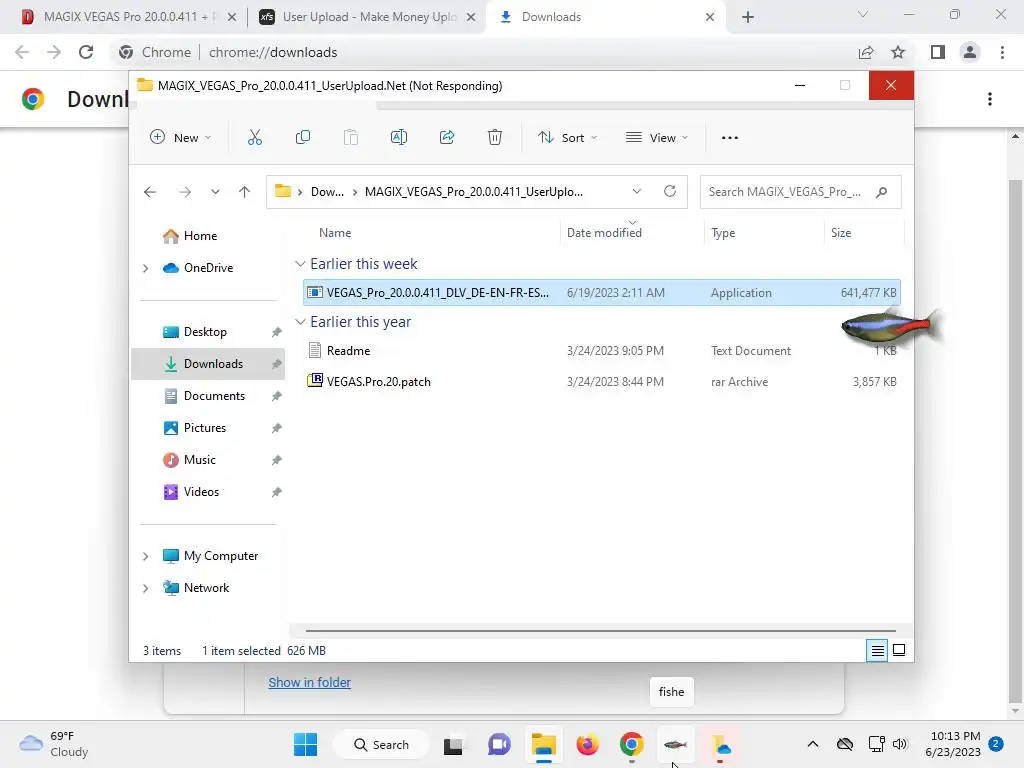Open Chrome three-dot main menu
The image size is (1024, 768).
click(1002, 52)
